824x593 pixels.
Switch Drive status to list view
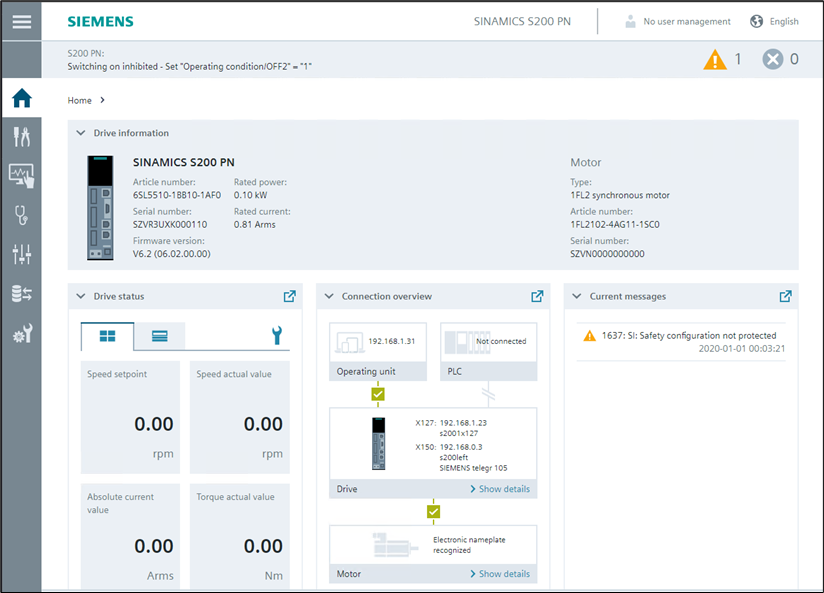click(160, 336)
